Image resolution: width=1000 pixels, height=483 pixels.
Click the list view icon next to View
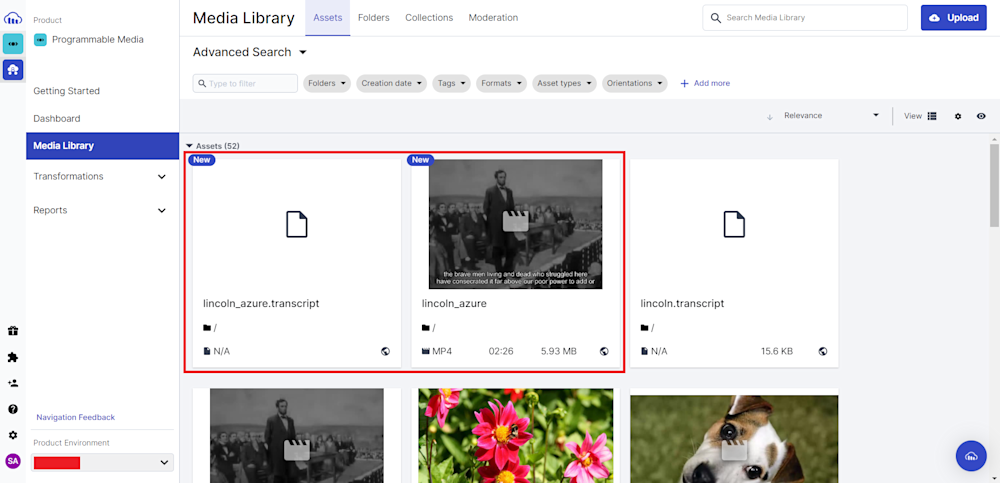(x=932, y=116)
